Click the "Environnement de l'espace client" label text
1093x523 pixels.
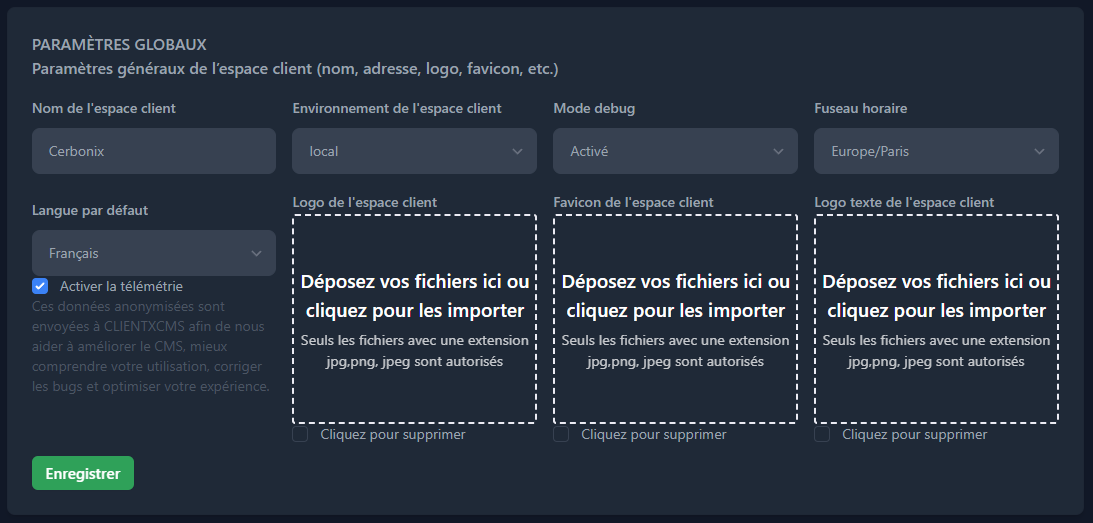[x=397, y=108]
